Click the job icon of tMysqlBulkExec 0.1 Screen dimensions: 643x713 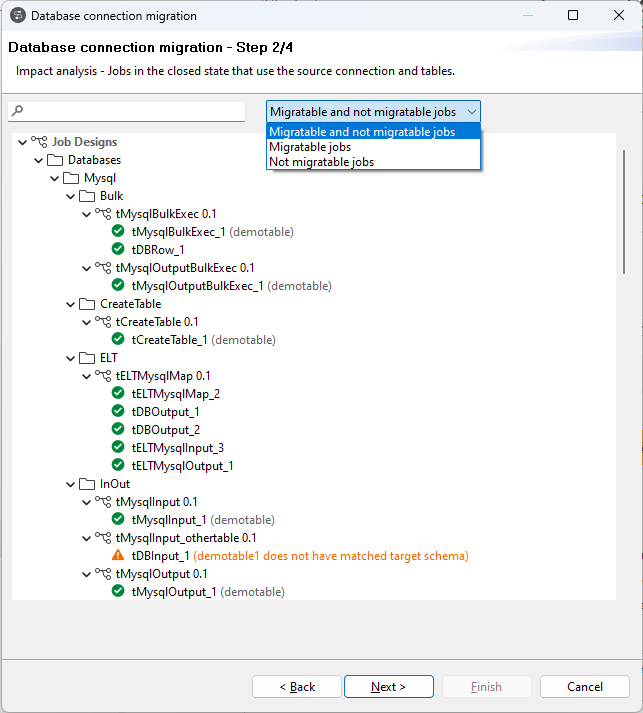(x=103, y=214)
